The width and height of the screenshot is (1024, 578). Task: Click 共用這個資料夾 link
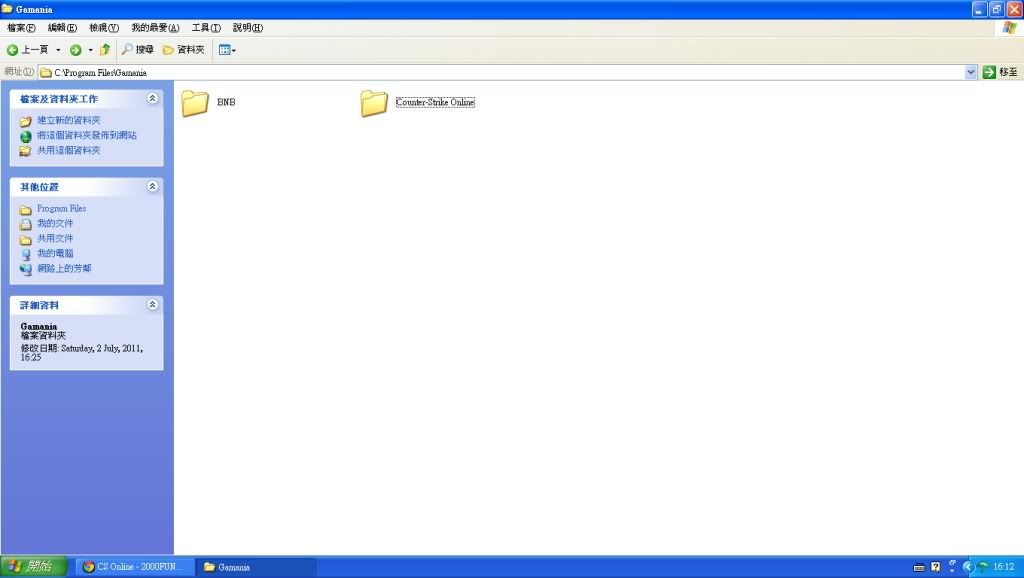[x=69, y=150]
